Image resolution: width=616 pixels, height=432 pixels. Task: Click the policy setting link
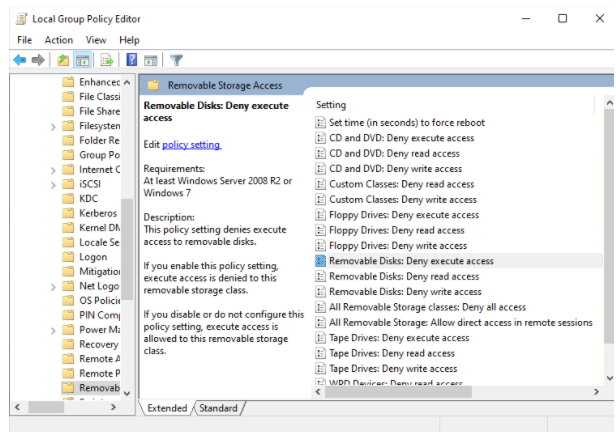tap(192, 145)
